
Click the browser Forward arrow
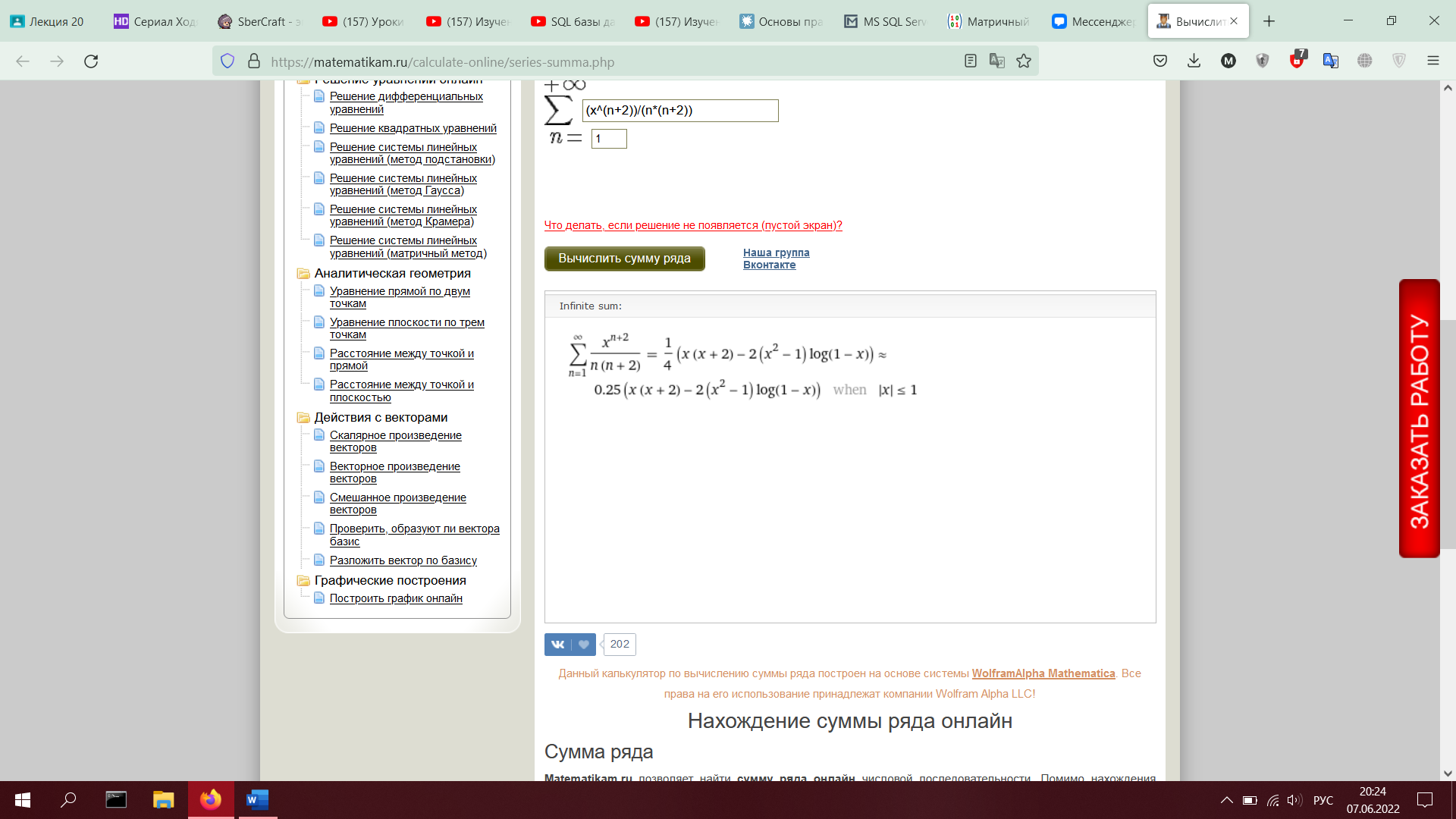(x=57, y=61)
